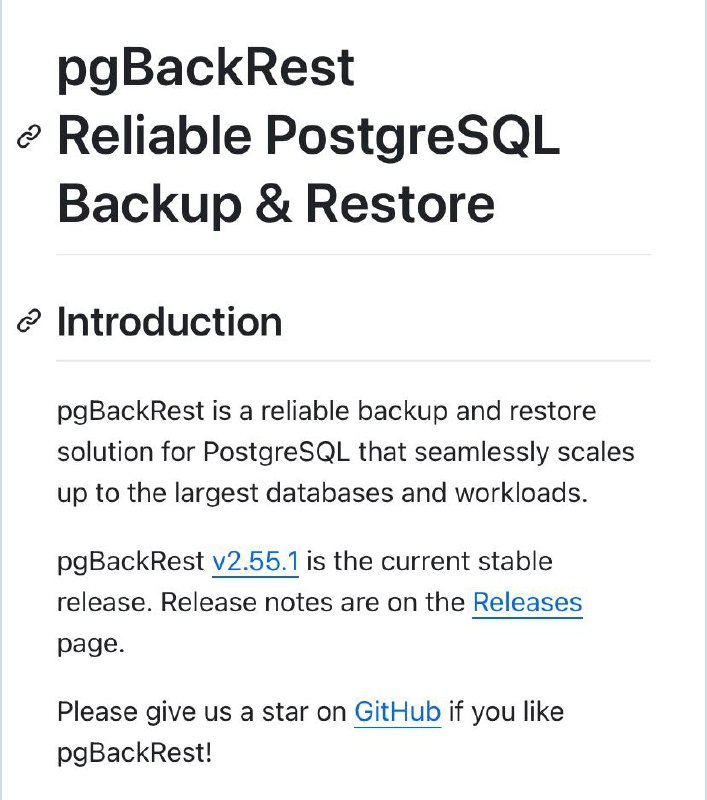Click the text "release. Release notes are on the"
Screen dimensions: 707x800
(x=261, y=603)
